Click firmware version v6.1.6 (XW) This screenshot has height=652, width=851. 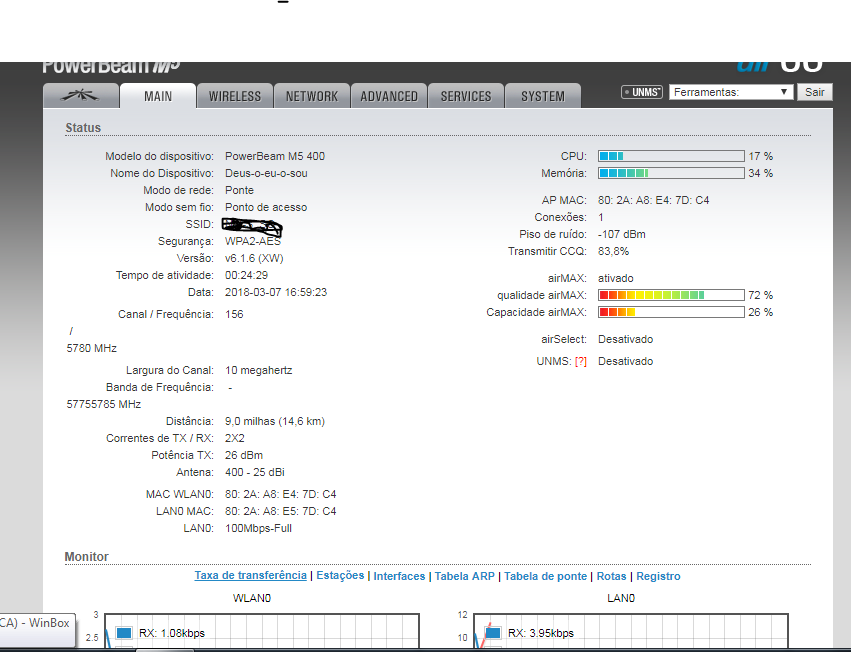pos(255,258)
